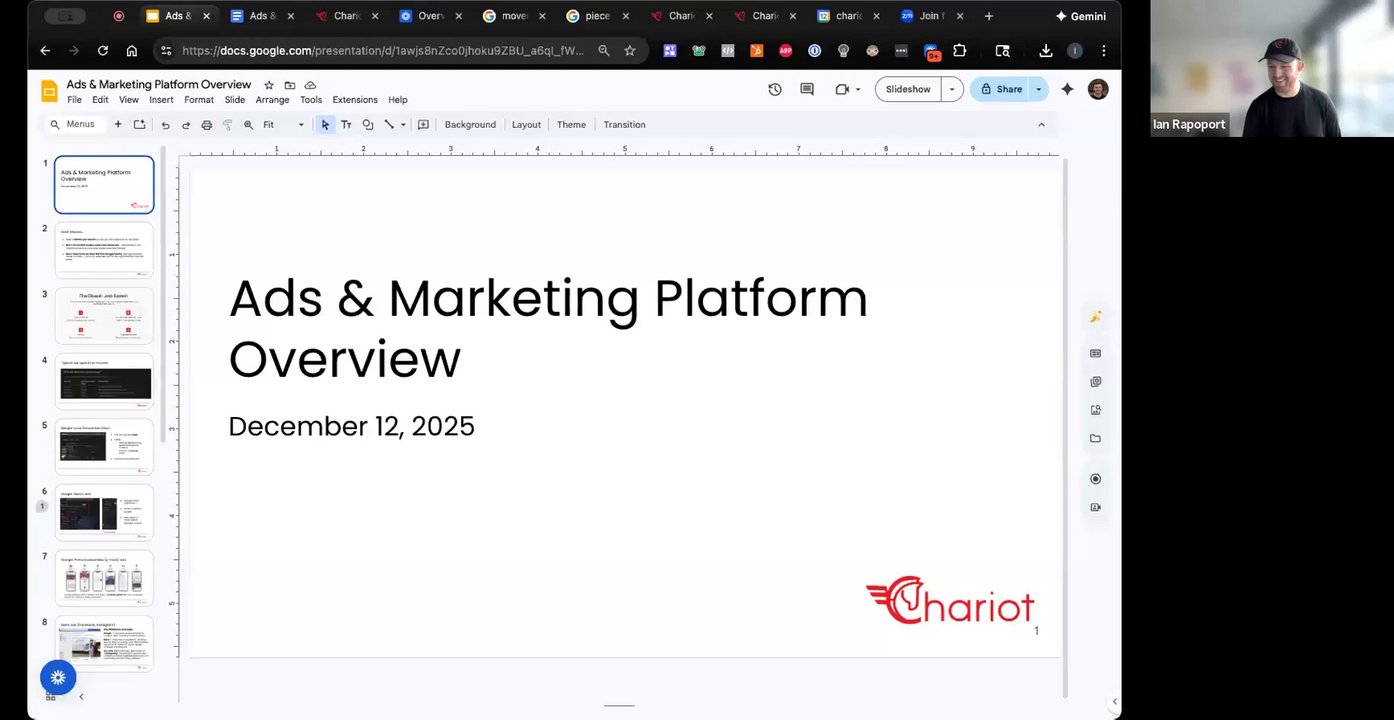Collapse the slide filmstrip panel

pyautogui.click(x=81, y=696)
